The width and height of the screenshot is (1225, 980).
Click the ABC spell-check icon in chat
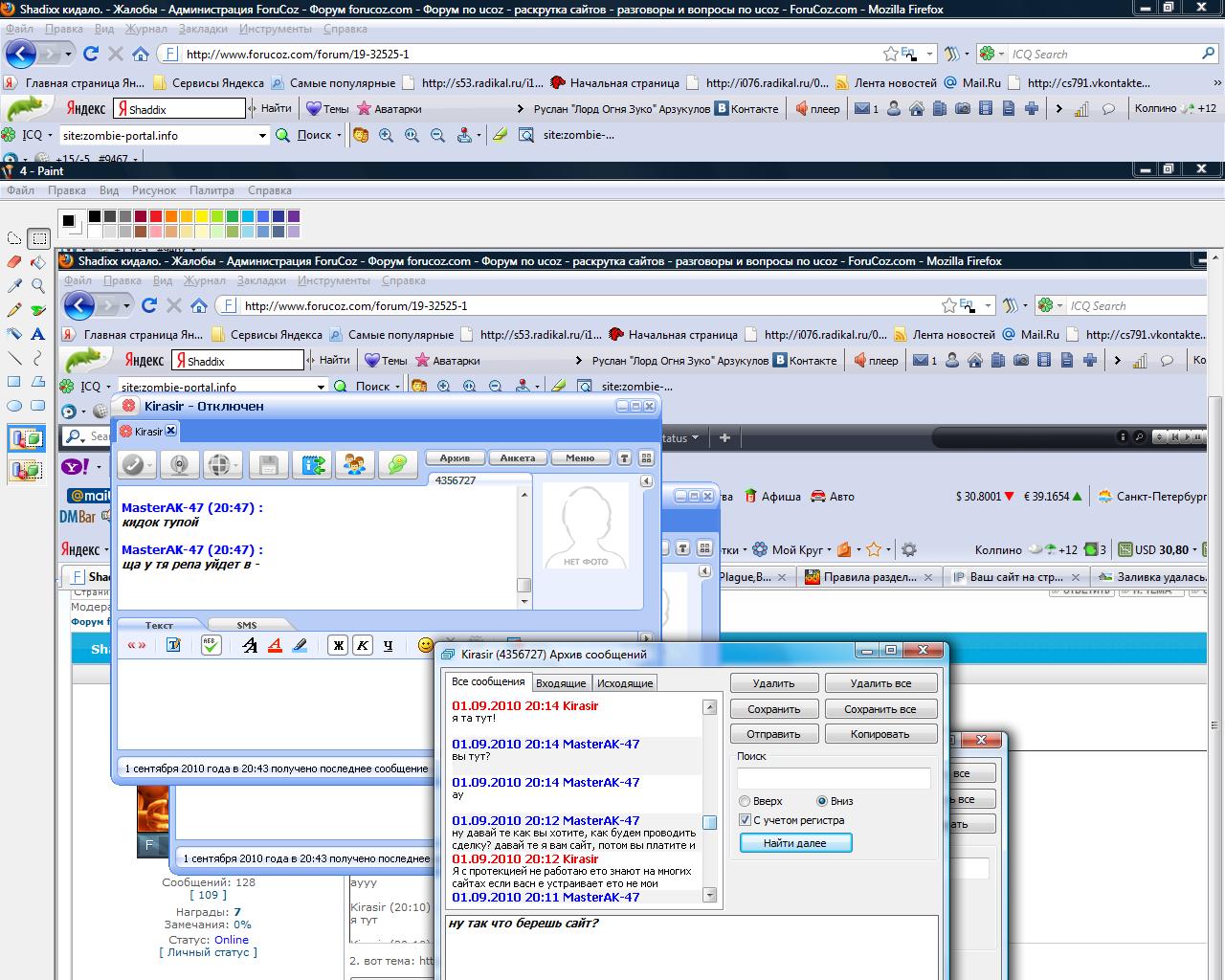click(x=212, y=645)
